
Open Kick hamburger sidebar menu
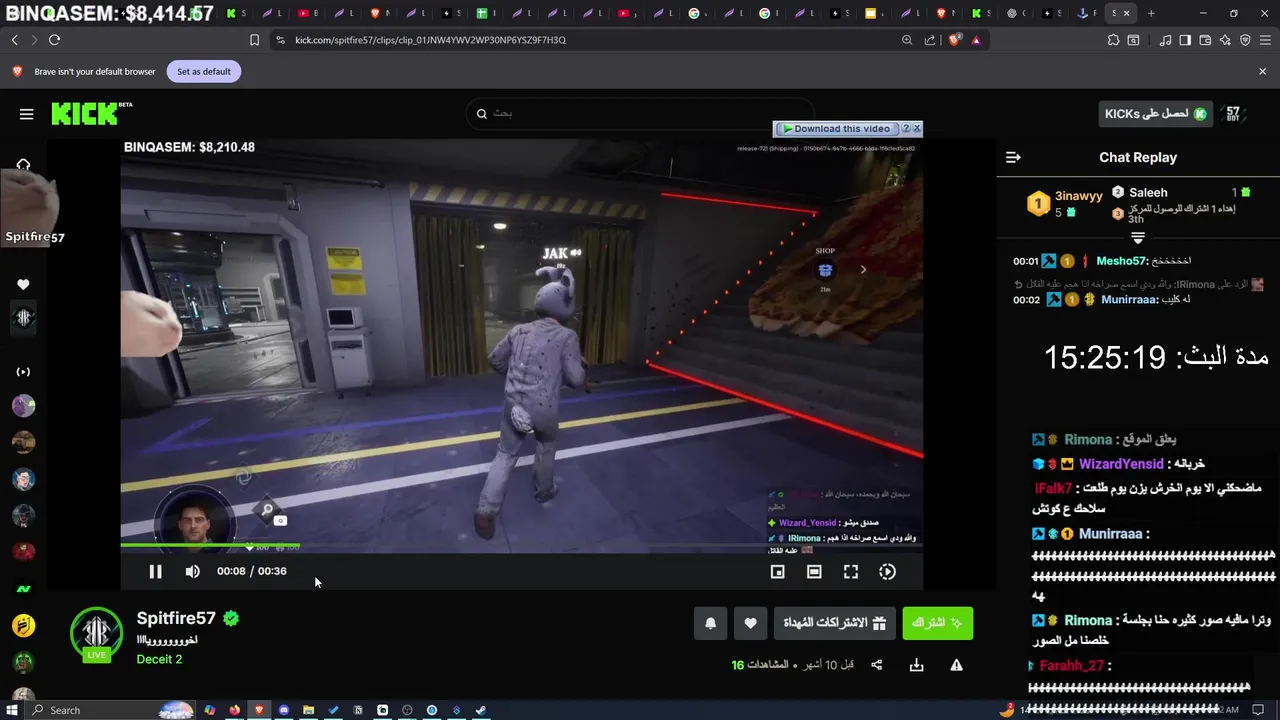click(x=27, y=114)
